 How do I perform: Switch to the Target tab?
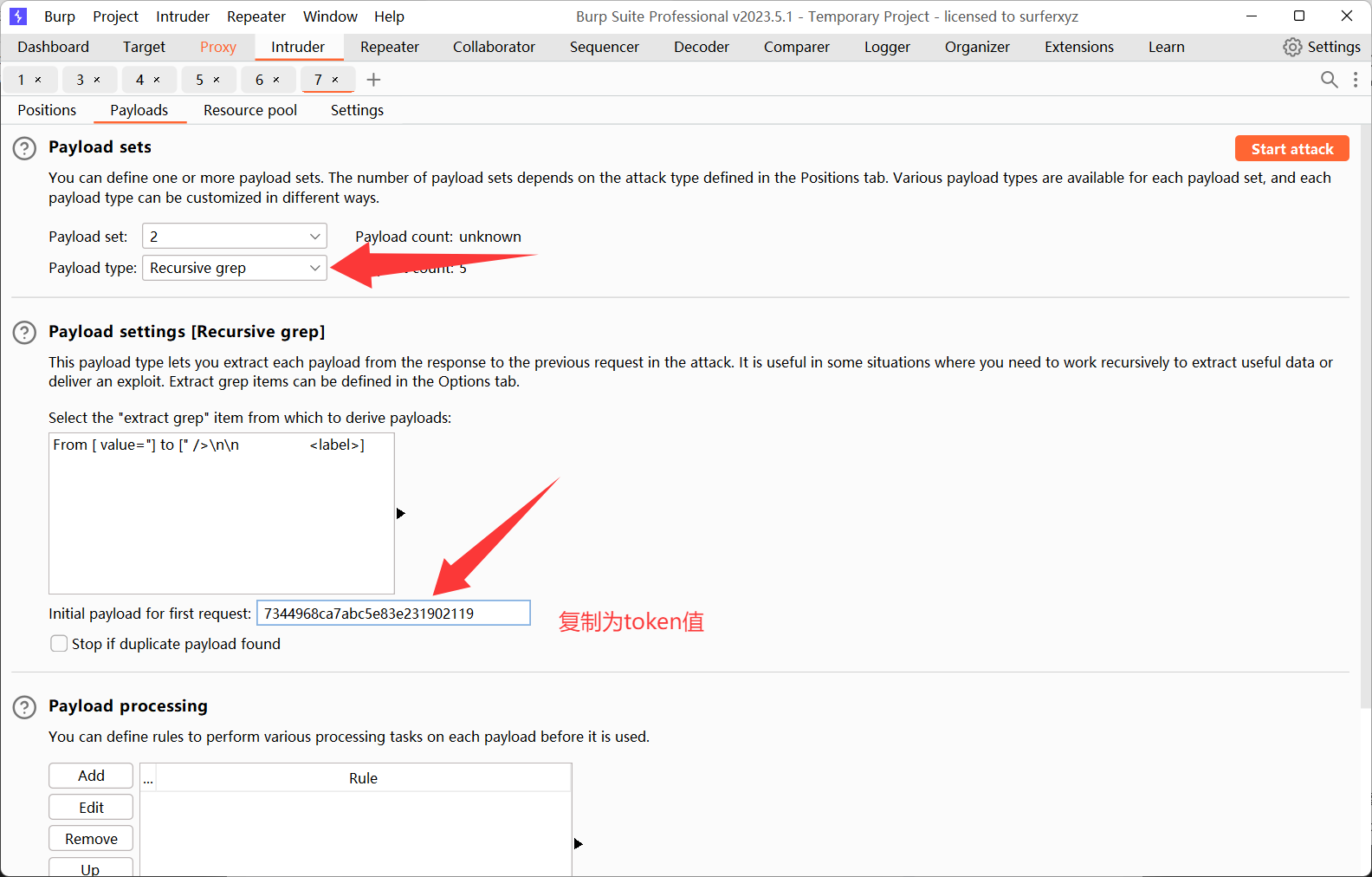pyautogui.click(x=144, y=47)
